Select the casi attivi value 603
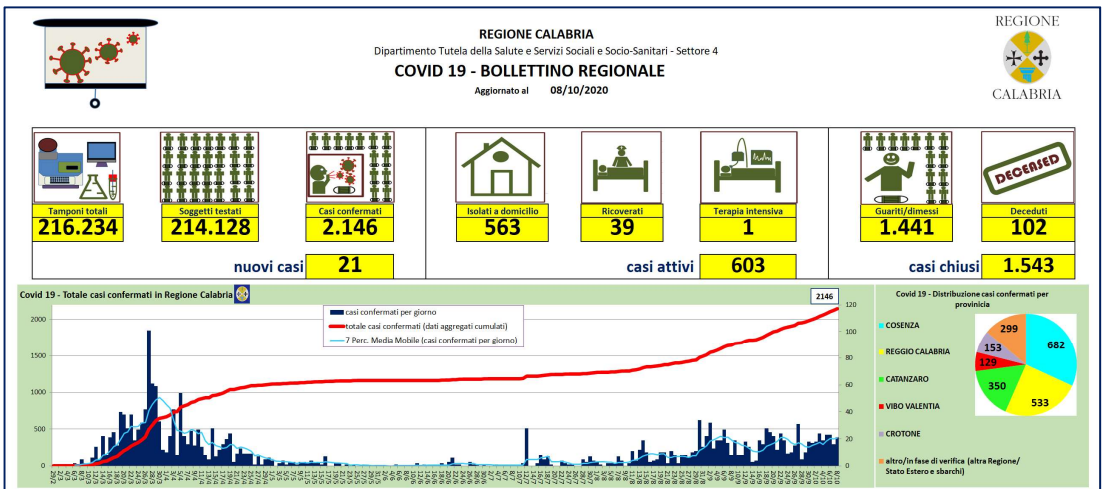 pyautogui.click(x=747, y=266)
